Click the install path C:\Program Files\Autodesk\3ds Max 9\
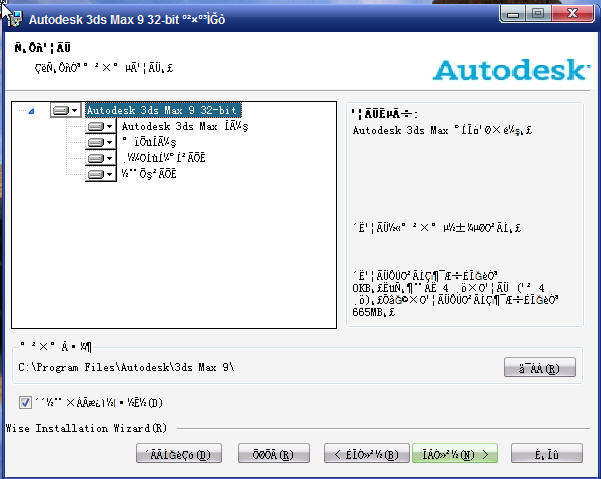The height and width of the screenshot is (479, 601). pos(126,367)
